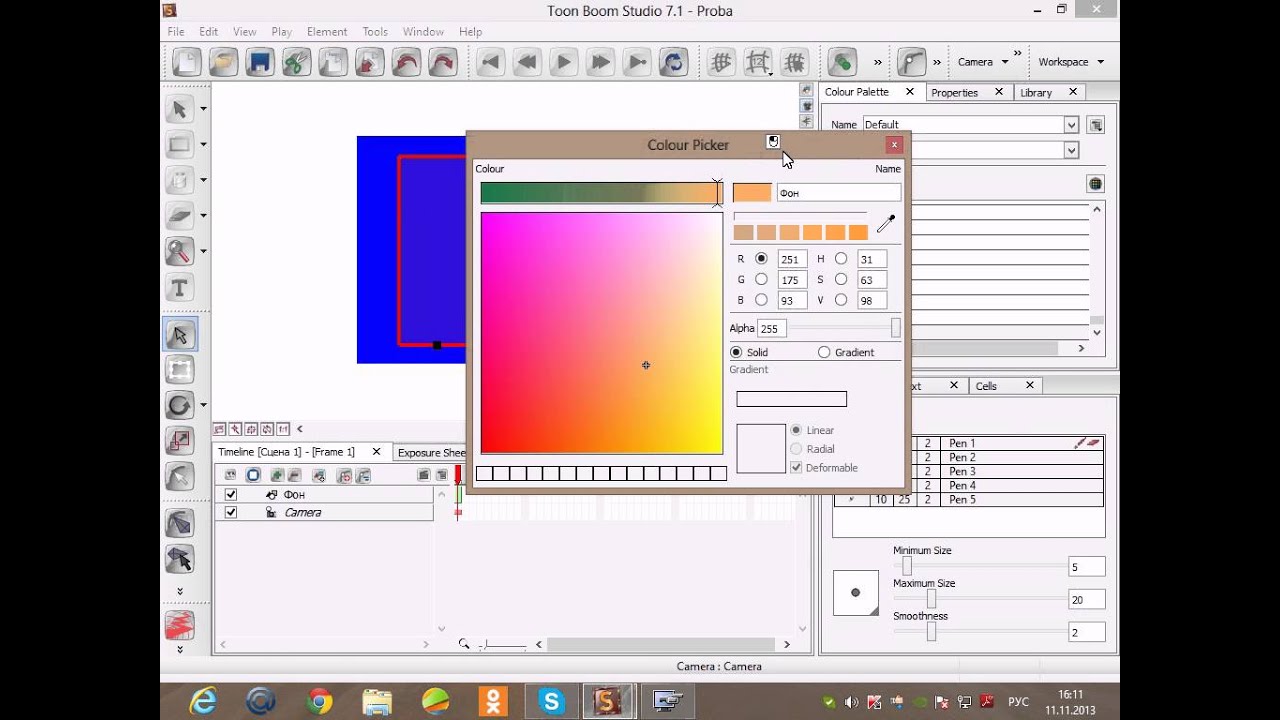Click the Undo arrow in the top toolbar

(x=405, y=62)
